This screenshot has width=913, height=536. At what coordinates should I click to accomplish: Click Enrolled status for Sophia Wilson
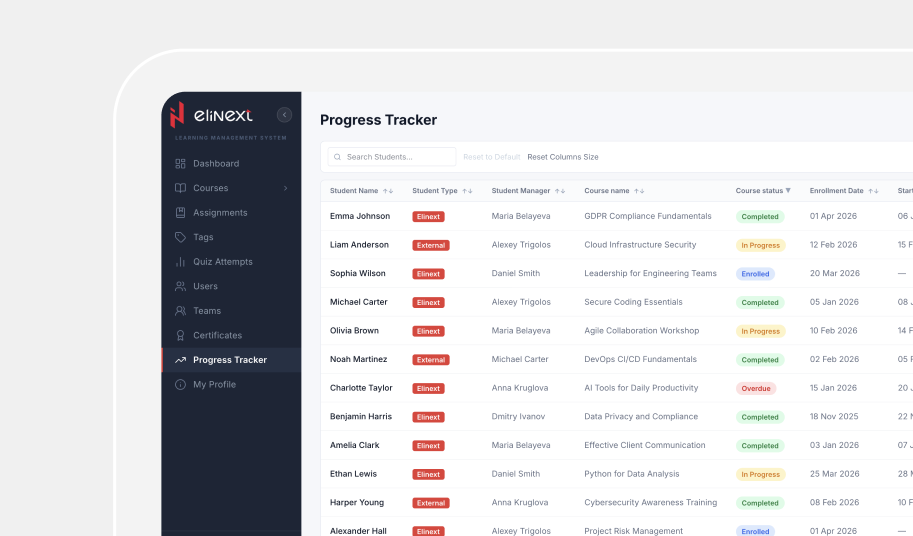[x=755, y=274]
